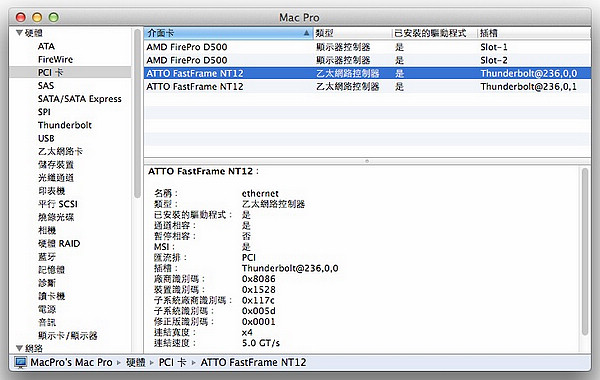Select 診斷 in the sidebar
600x380 pixels.
pyautogui.click(x=47, y=283)
